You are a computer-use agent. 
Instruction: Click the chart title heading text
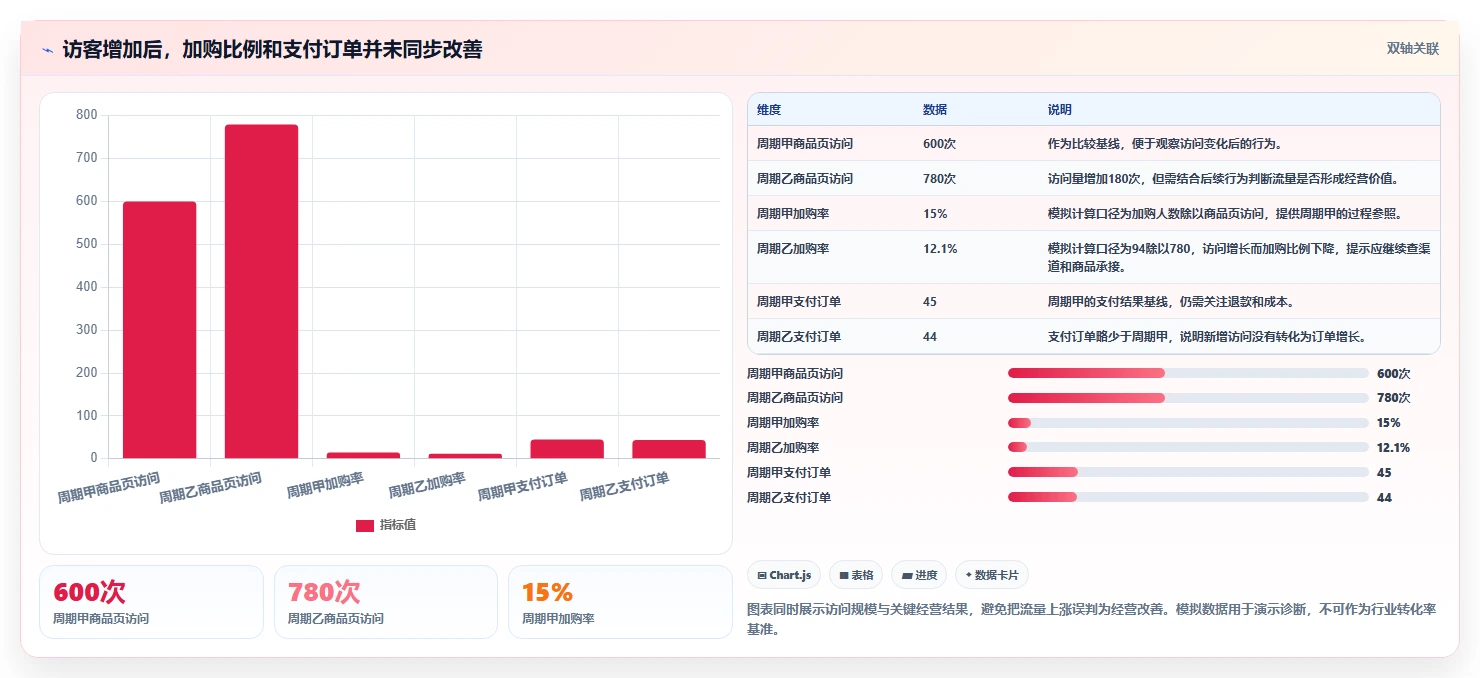272,50
